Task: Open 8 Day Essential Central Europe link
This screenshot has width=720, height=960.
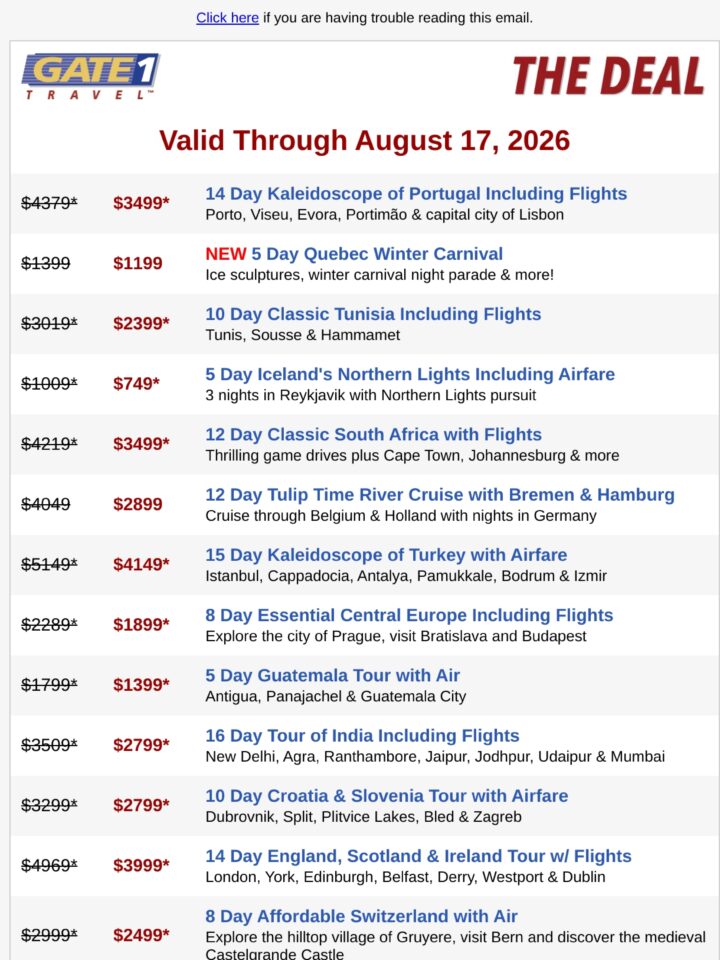Action: click(x=409, y=615)
